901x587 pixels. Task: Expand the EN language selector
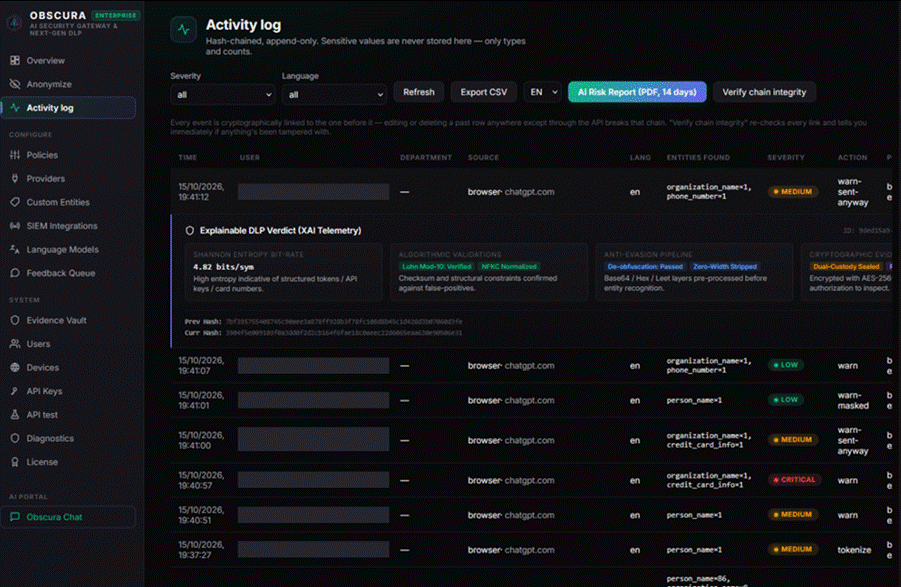[x=543, y=92]
